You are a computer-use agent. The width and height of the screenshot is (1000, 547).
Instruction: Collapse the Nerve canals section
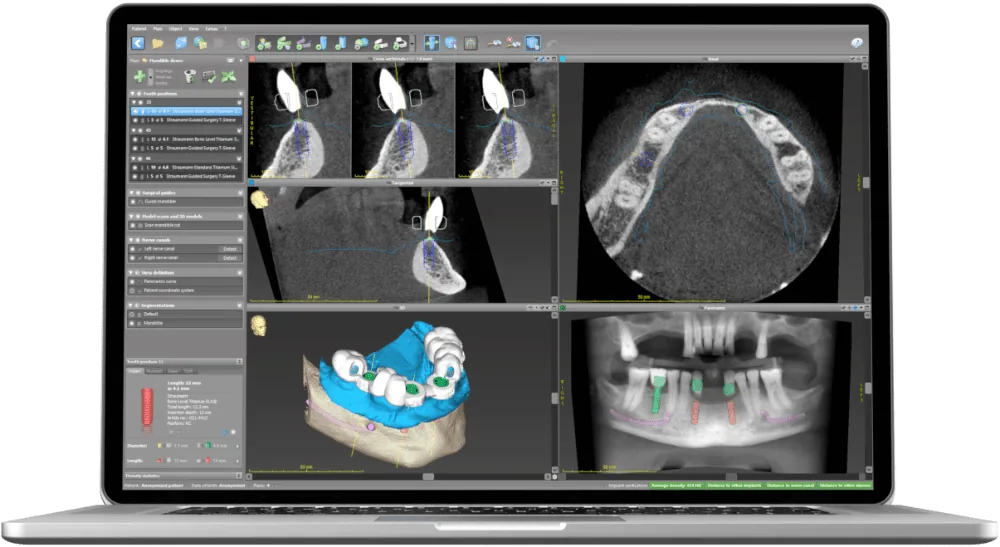[131, 240]
